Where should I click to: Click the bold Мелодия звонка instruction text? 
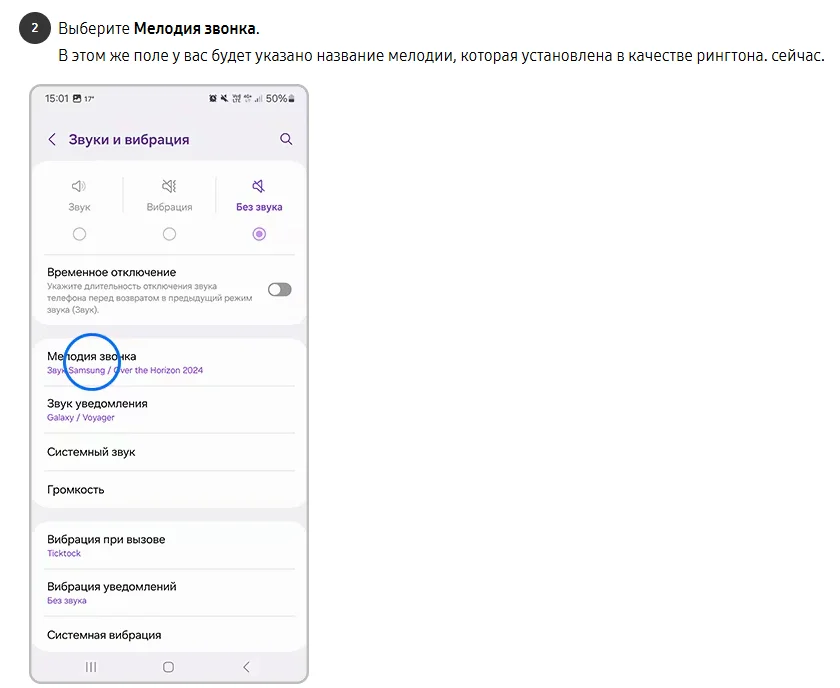point(196,28)
